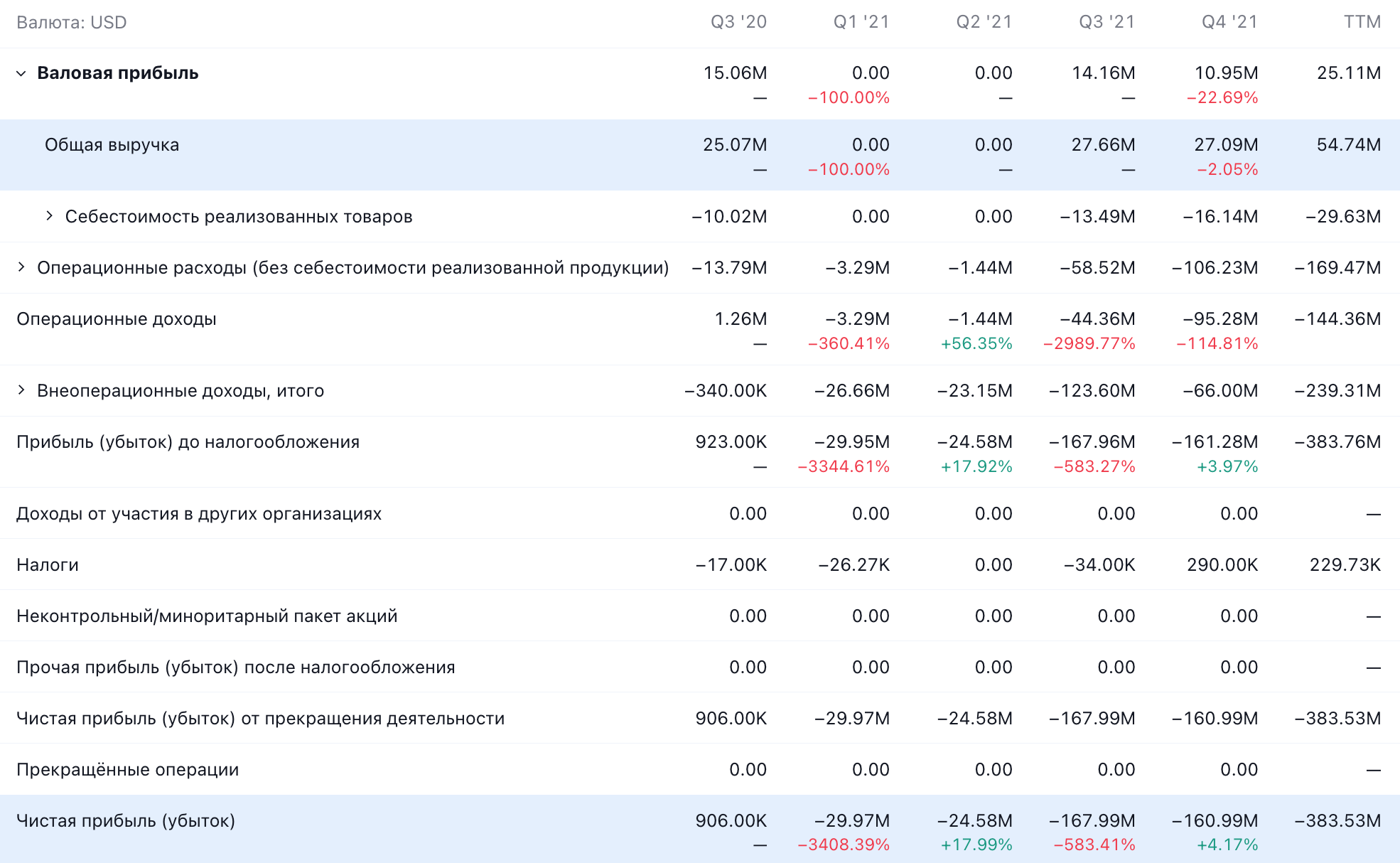The height and width of the screenshot is (863, 1400).
Task: Click the Q1 '21 column header
Action: click(861, 22)
